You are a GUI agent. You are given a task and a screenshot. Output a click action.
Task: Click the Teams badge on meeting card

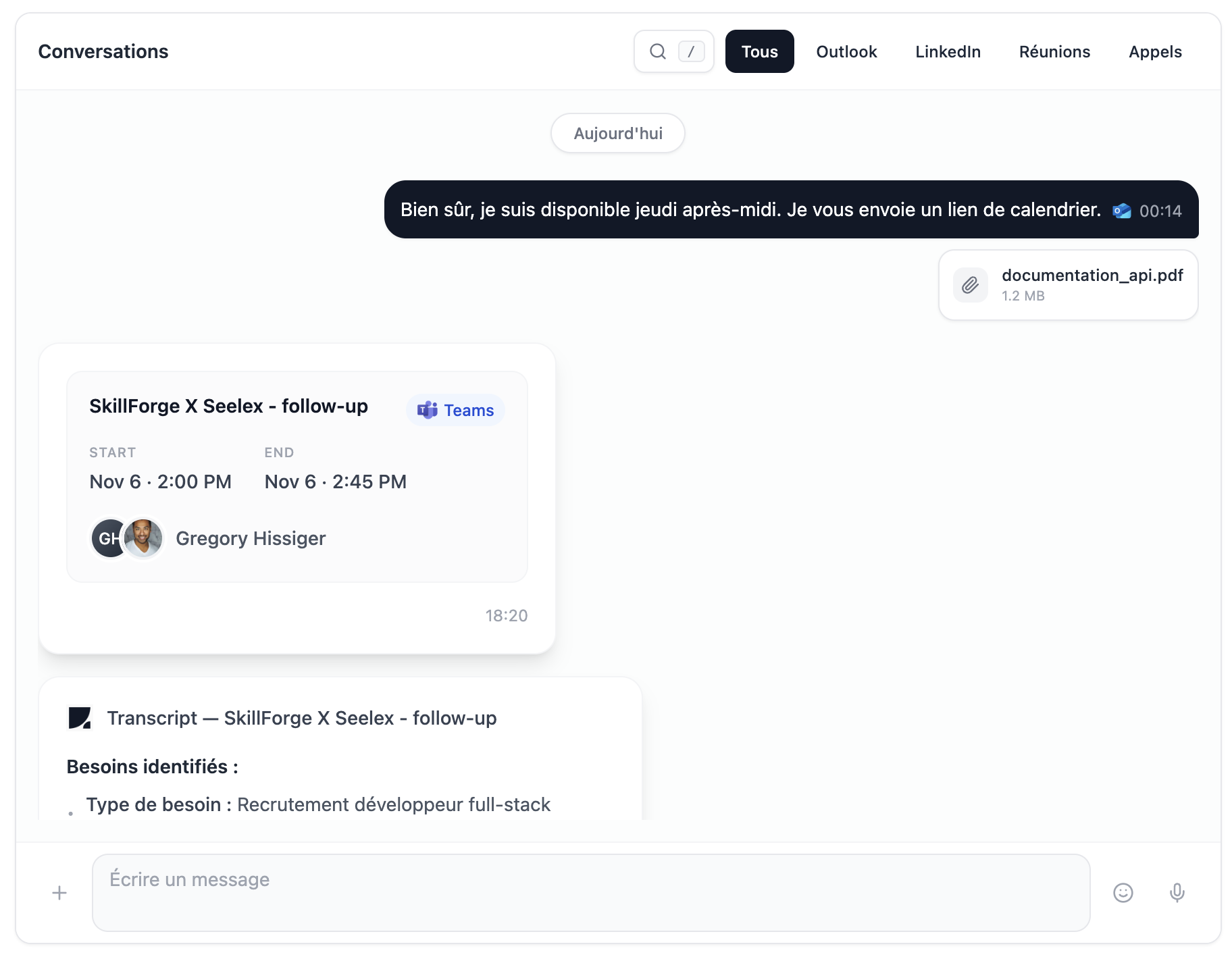(455, 410)
